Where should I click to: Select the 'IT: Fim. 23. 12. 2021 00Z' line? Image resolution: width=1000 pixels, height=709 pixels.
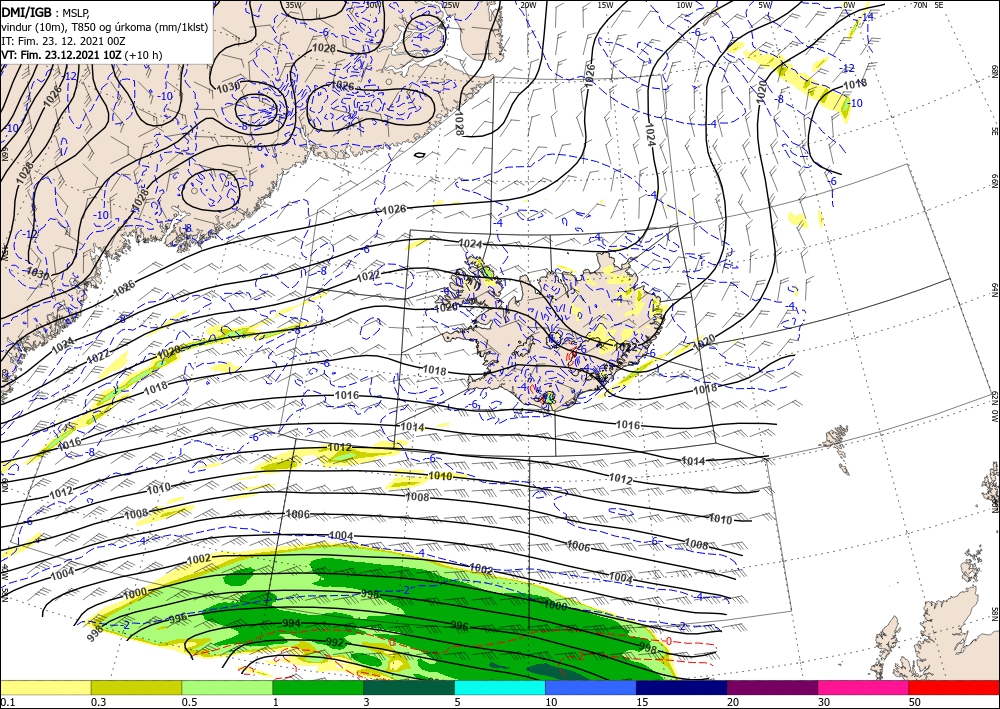tap(63, 41)
